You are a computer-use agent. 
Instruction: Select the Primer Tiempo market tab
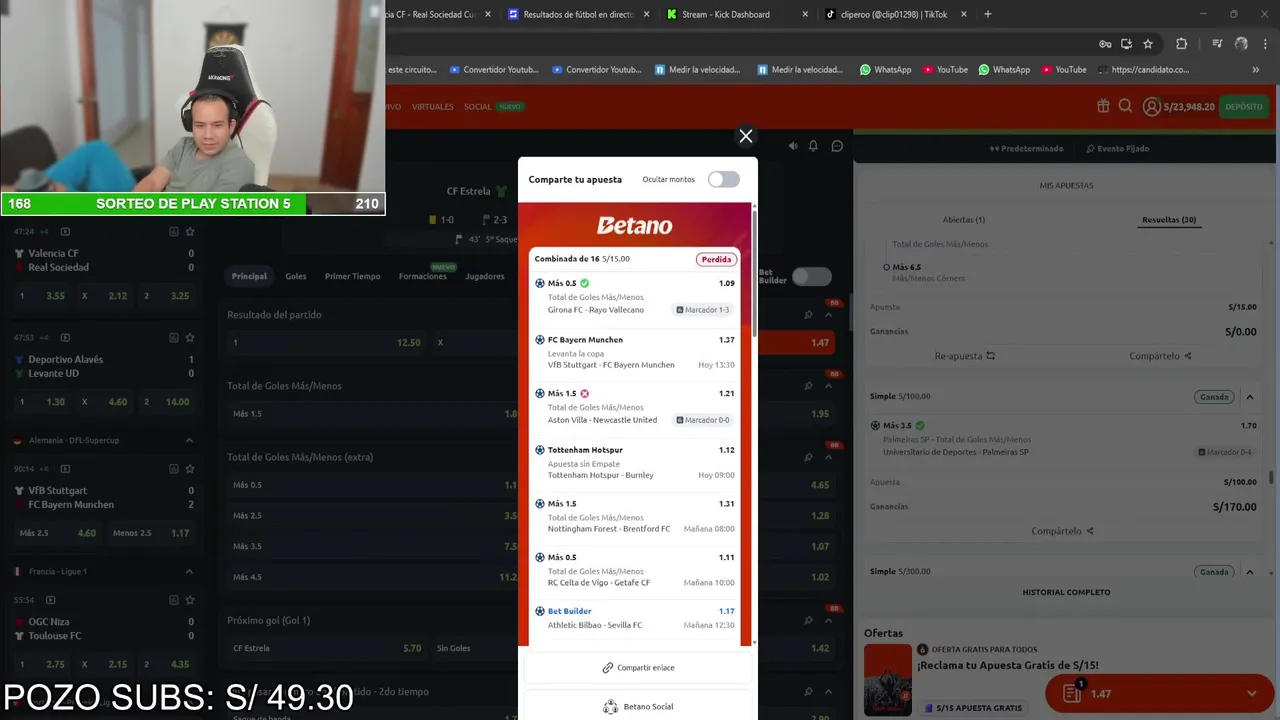pyautogui.click(x=352, y=276)
